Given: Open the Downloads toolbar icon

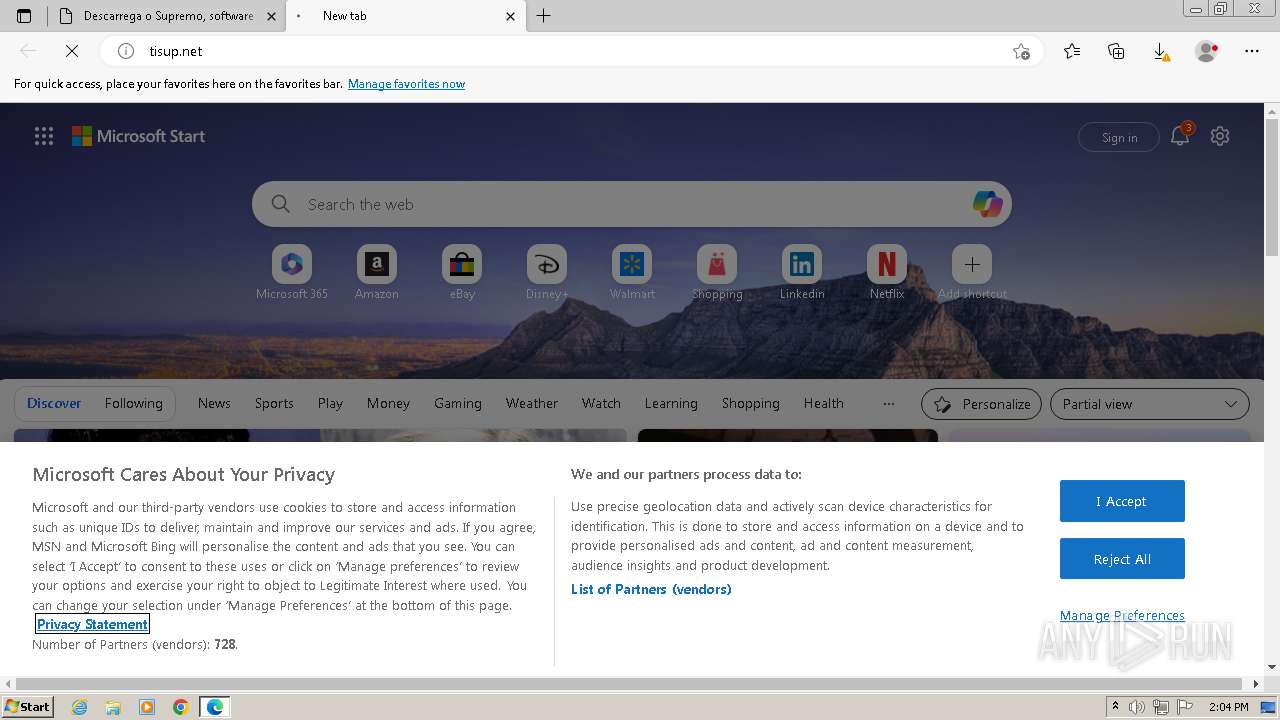Looking at the screenshot, I should pos(1160,51).
